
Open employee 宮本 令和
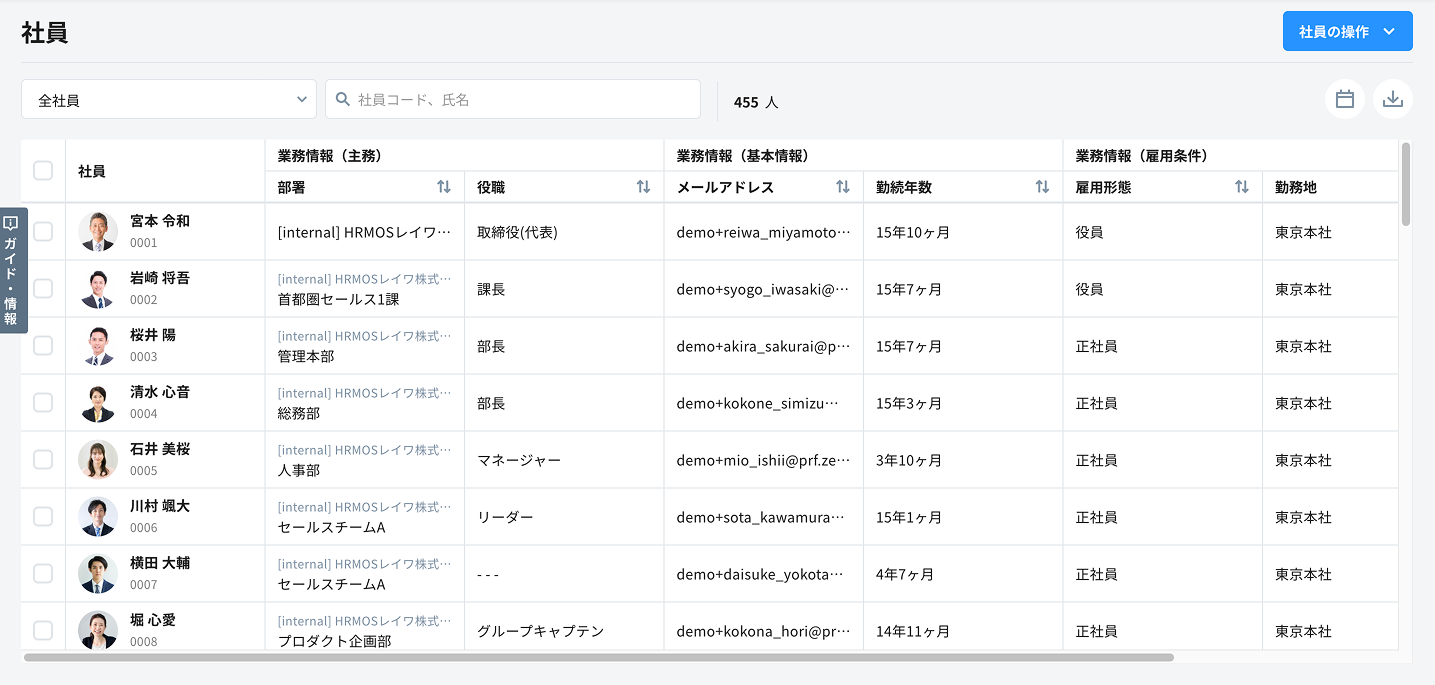click(x=160, y=221)
